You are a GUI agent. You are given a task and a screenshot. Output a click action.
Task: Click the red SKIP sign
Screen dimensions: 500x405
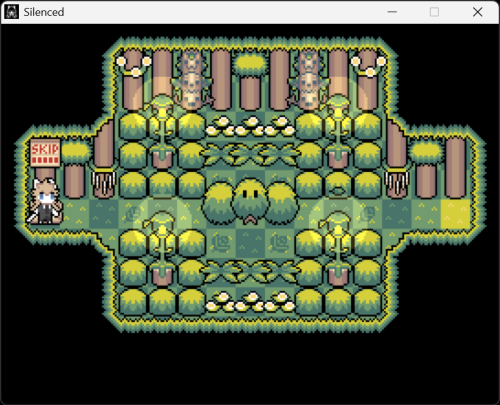tap(45, 153)
